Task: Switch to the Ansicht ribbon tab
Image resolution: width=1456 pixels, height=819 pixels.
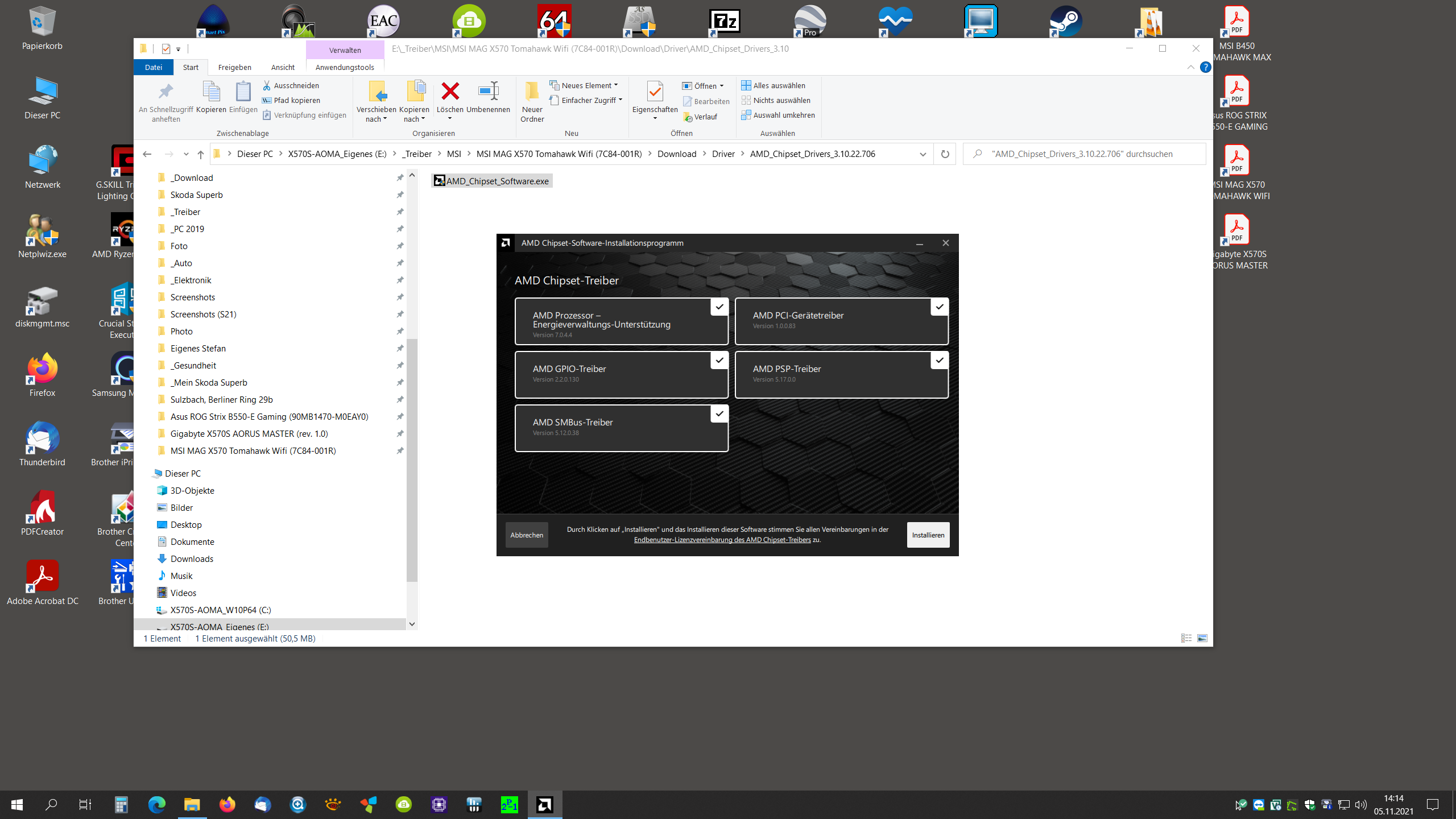Action: (283, 67)
